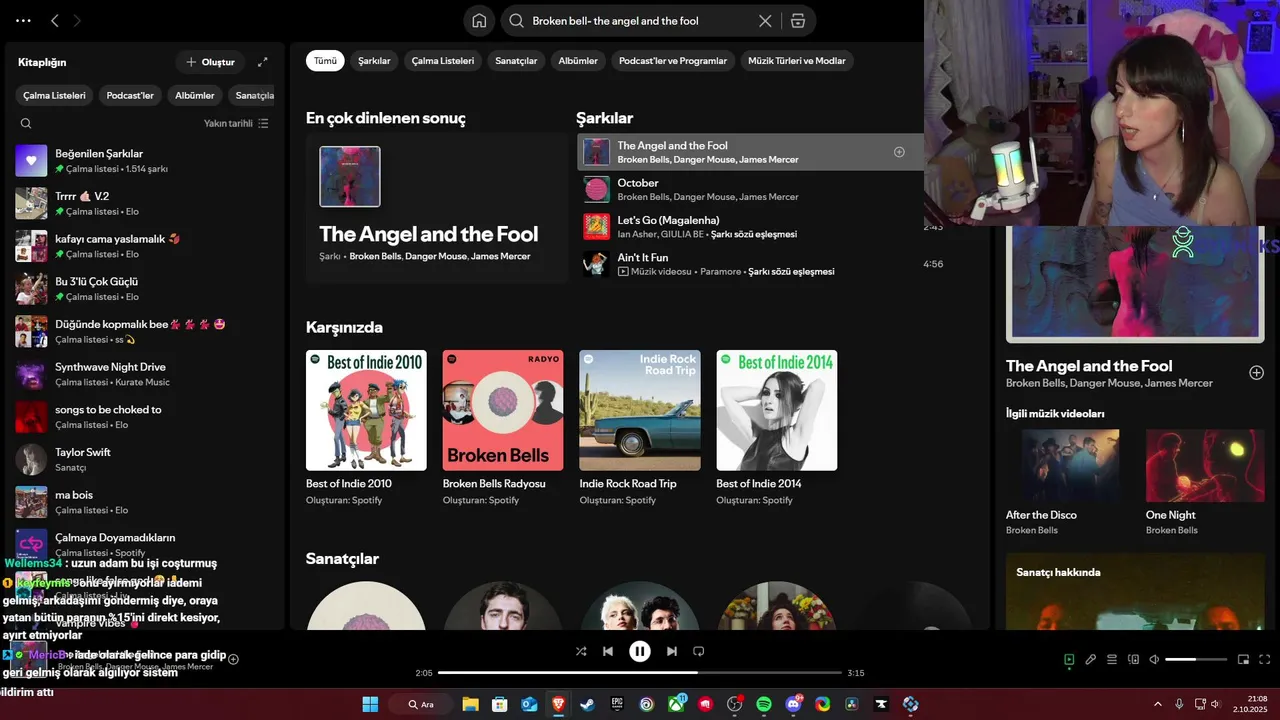Play After the Disco music video
The height and width of the screenshot is (720, 1280).
(1063, 466)
